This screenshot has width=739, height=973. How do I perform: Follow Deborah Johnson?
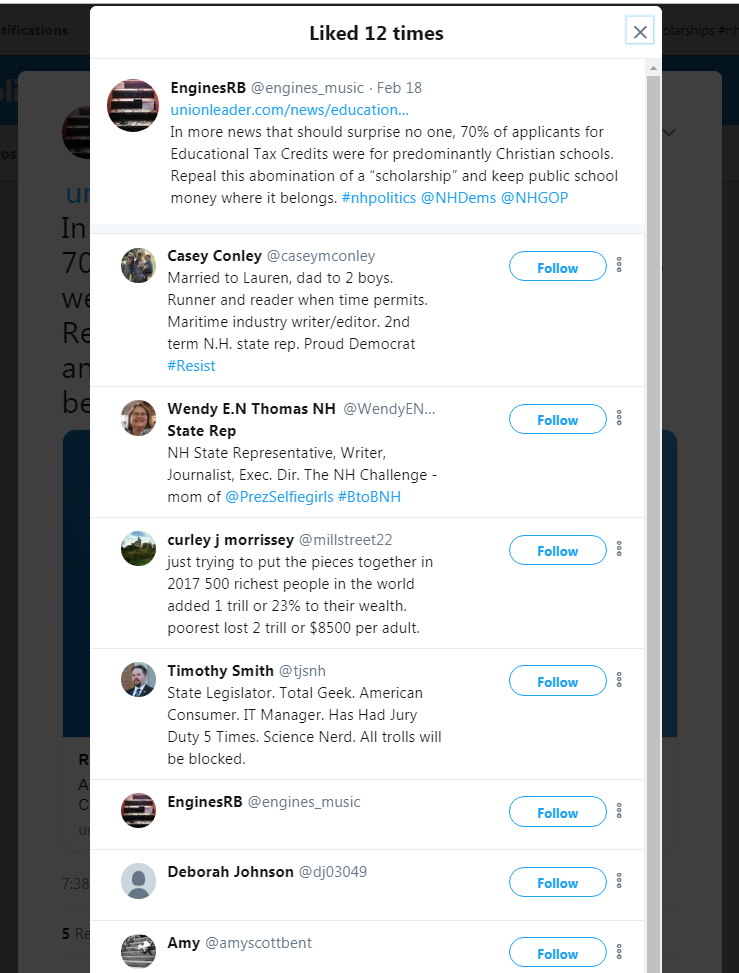(557, 882)
